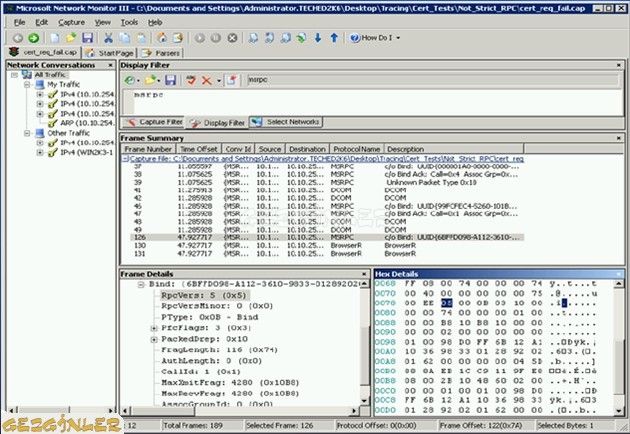
Task: Click the grey Start capture play icon
Action: coord(200,38)
